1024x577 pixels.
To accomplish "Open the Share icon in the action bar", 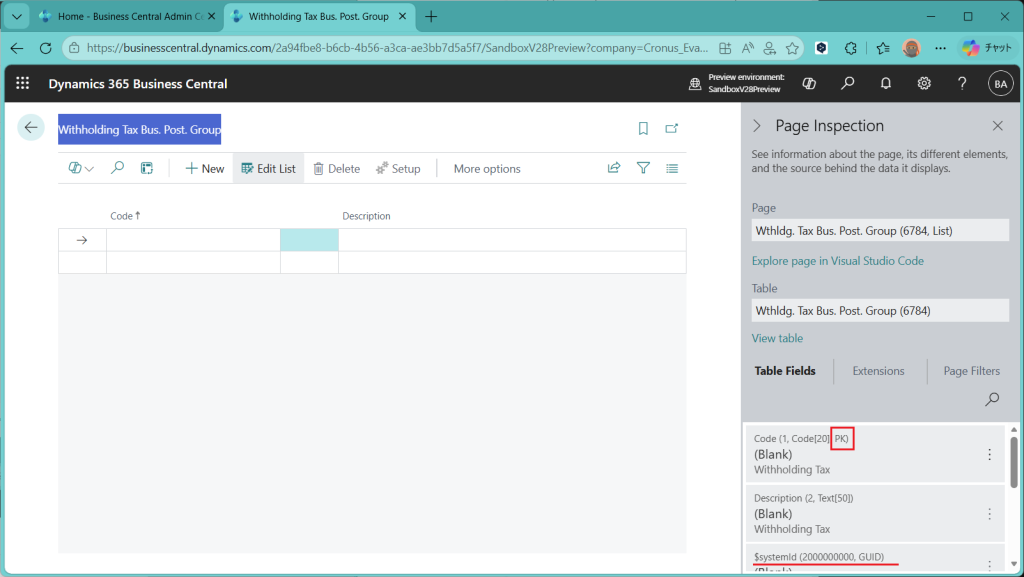I will [x=614, y=169].
